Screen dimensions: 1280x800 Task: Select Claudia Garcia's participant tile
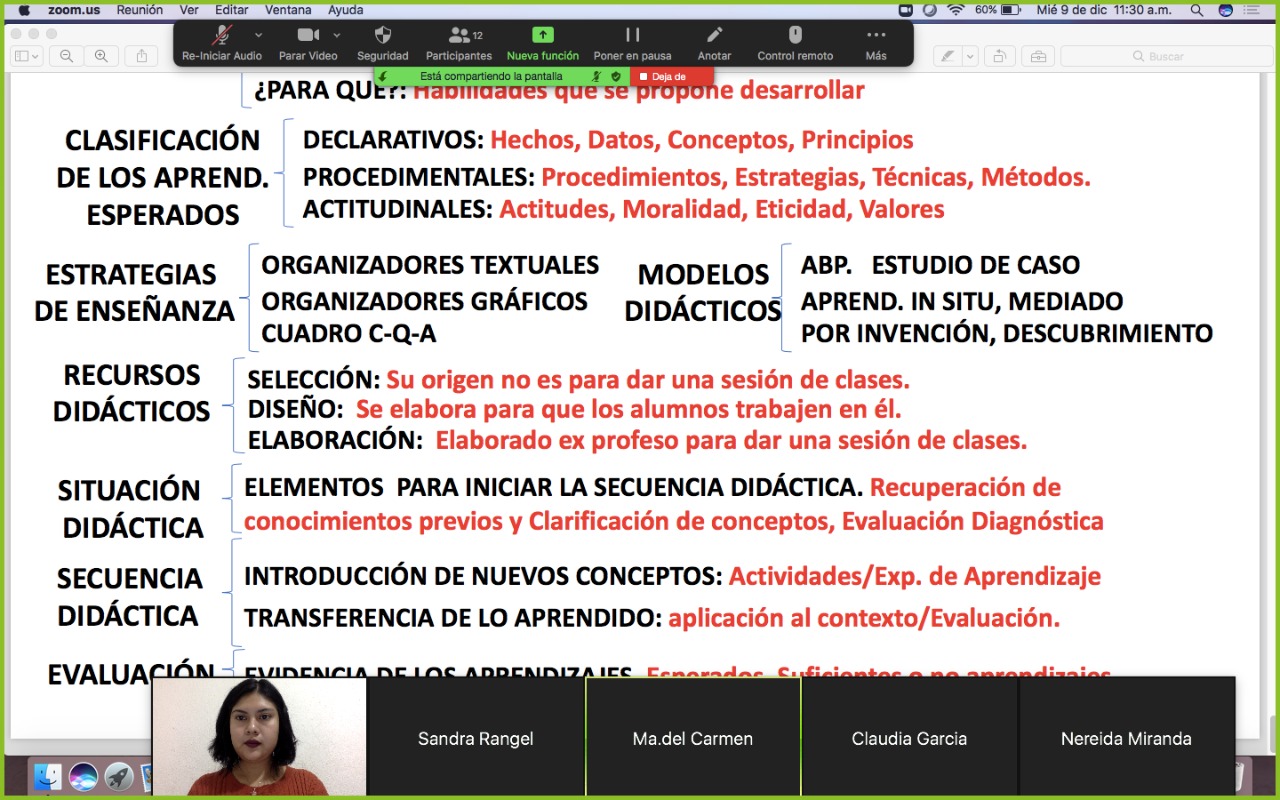click(x=909, y=739)
